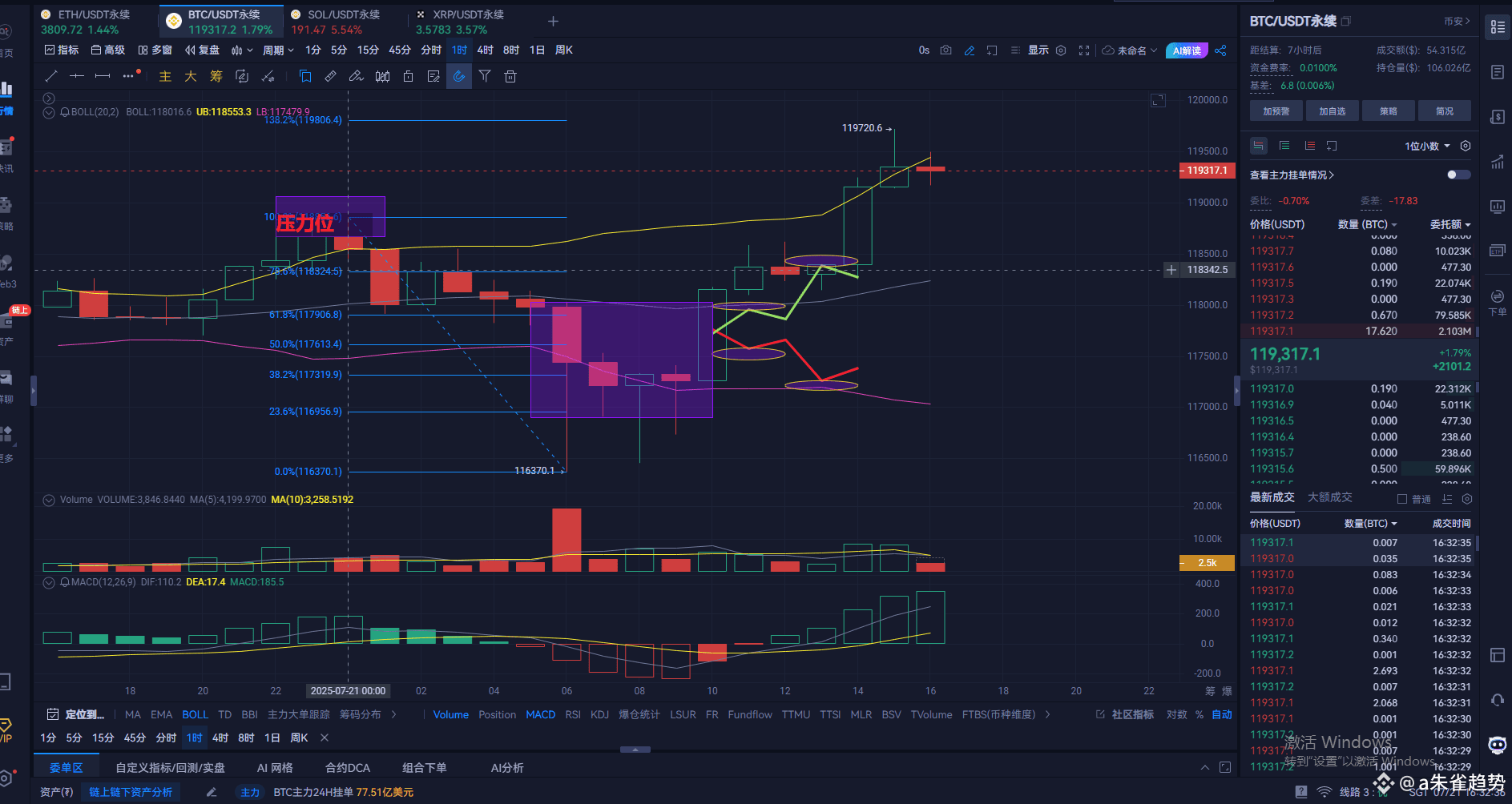The width and height of the screenshot is (1512, 804).
Task: Click the AI解读 button
Action: coord(1187,50)
